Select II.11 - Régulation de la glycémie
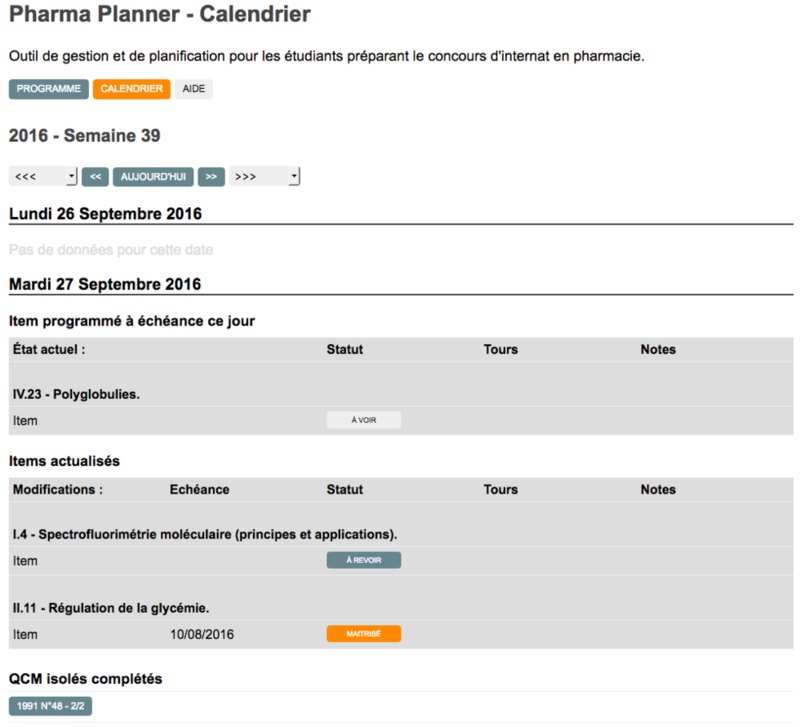Screen dimensions: 800x727 point(111,608)
